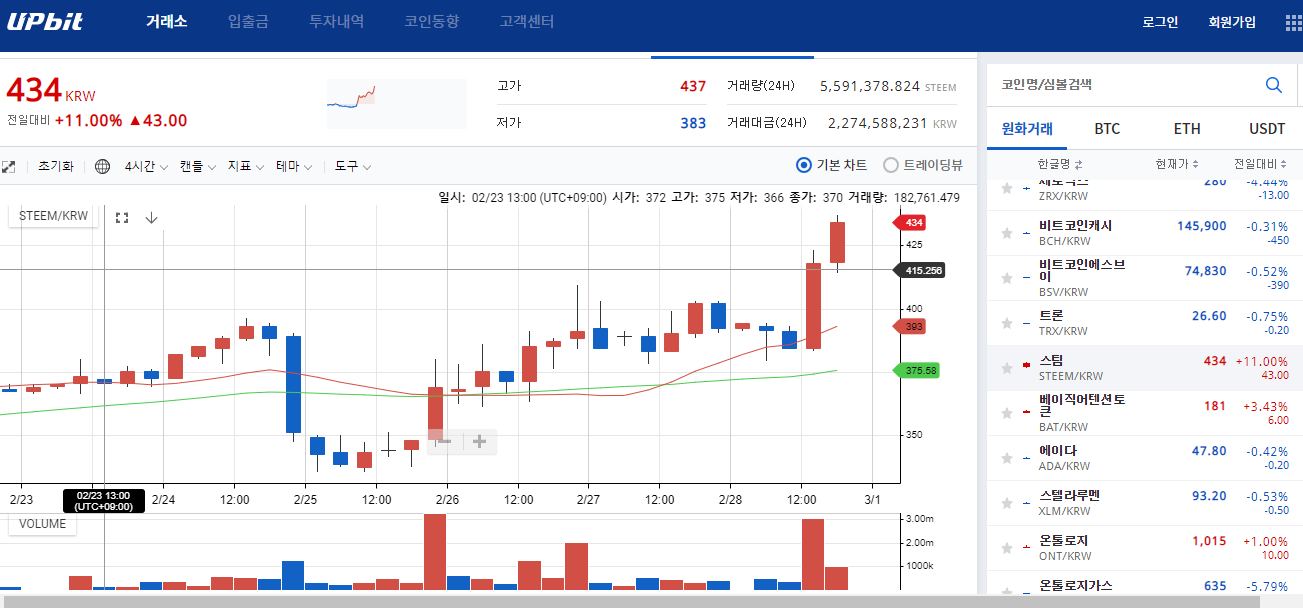This screenshot has width=1303, height=608.
Task: Click the down arrow beside STEEM/KRW label
Action: pos(152,217)
